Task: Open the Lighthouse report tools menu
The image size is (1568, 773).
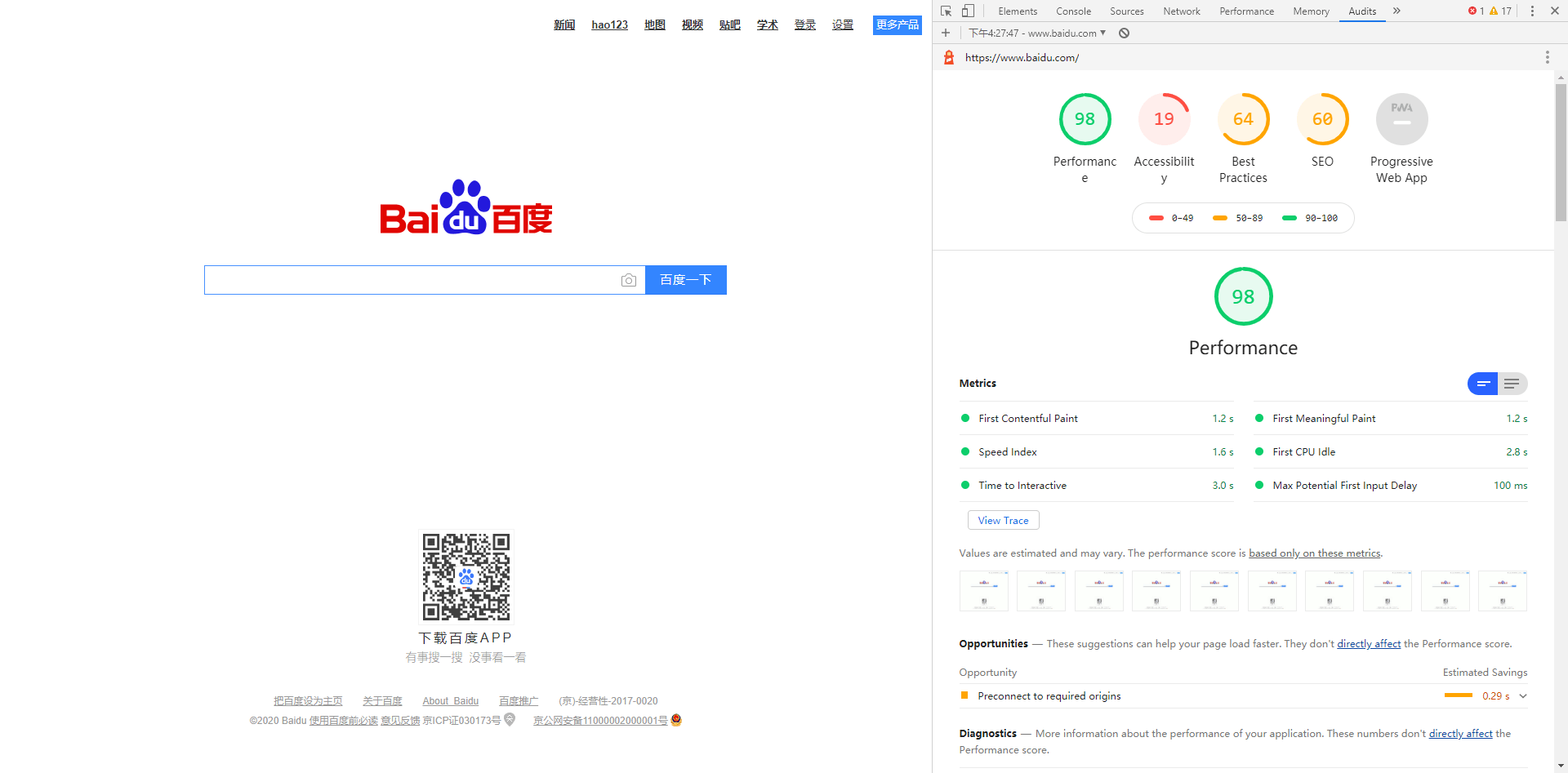Action: click(x=1547, y=57)
